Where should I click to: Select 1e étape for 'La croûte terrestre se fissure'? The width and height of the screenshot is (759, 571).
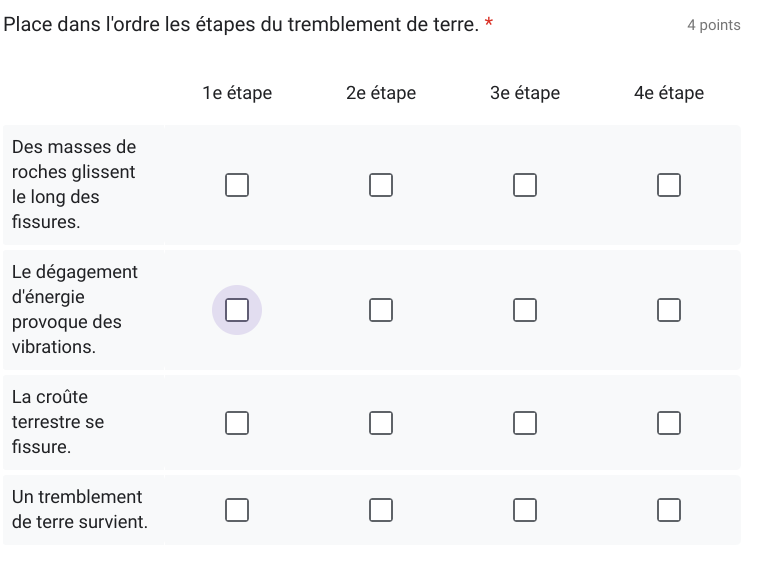237,423
